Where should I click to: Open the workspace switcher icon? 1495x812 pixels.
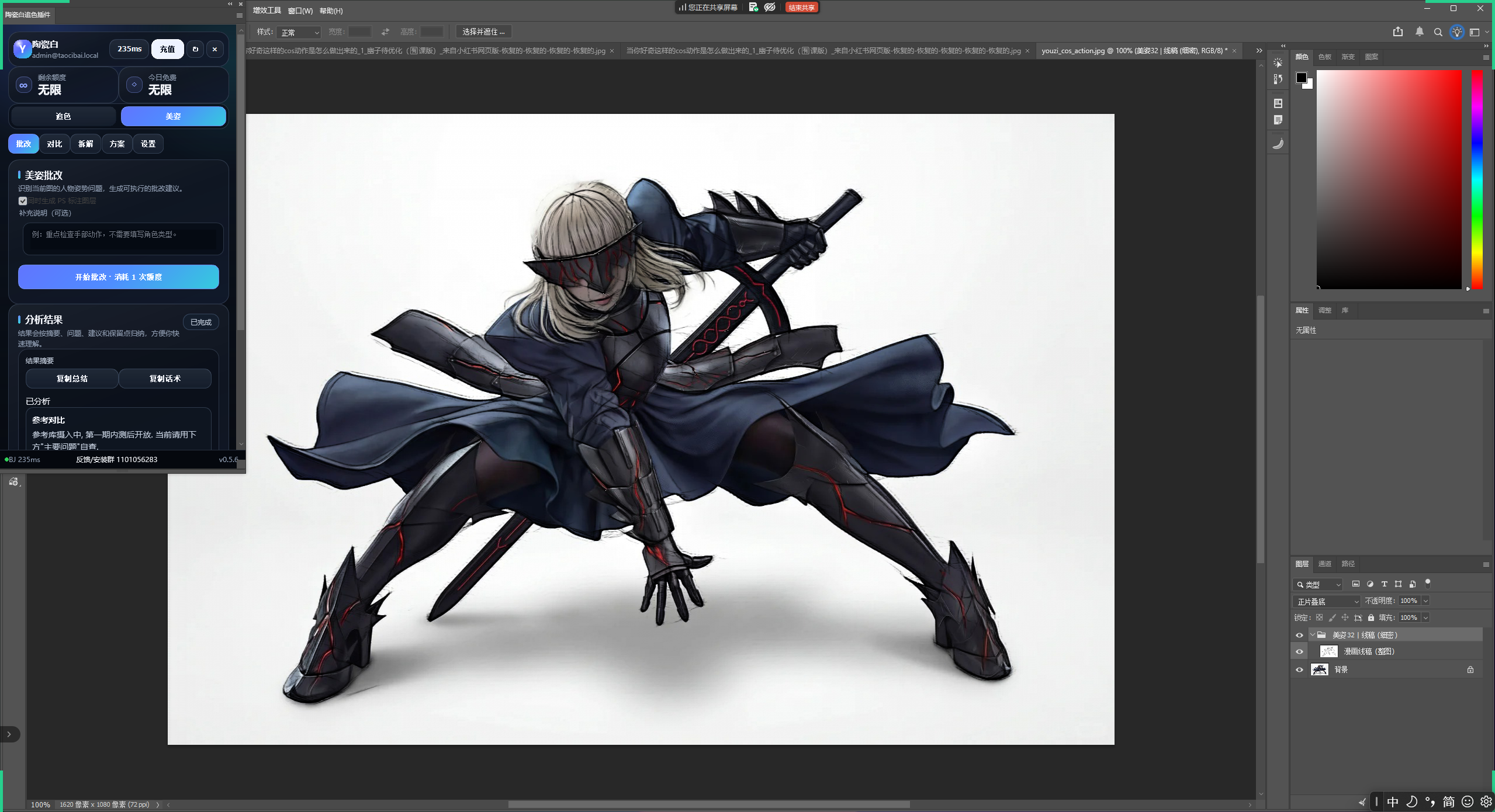tap(1475, 32)
